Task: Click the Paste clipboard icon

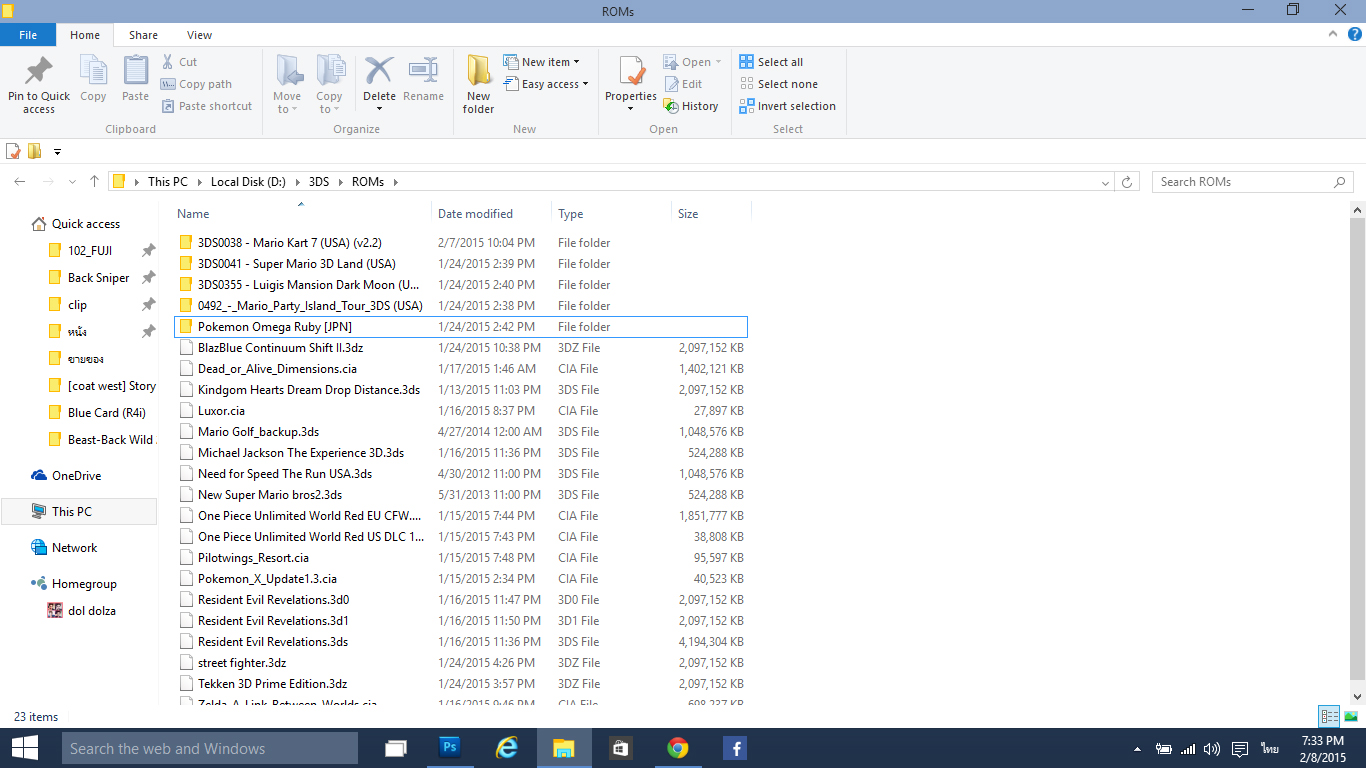Action: [x=135, y=71]
